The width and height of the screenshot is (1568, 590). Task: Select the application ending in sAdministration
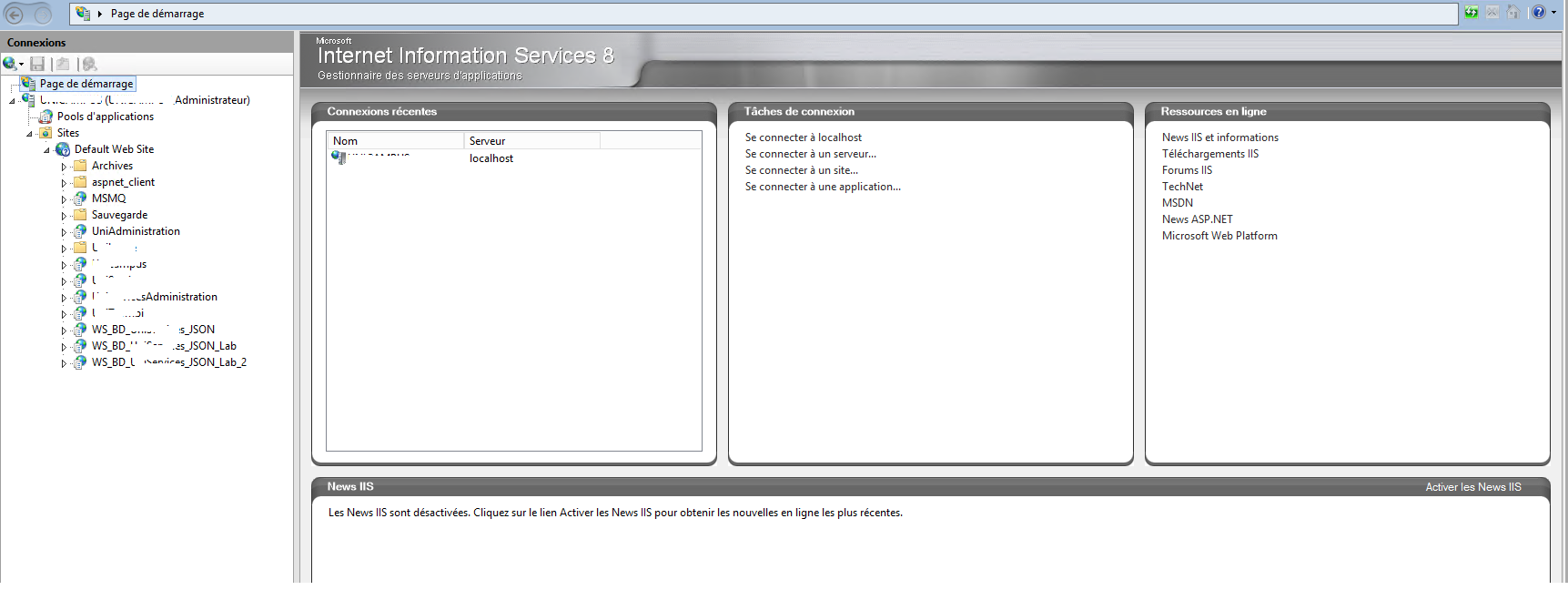click(154, 297)
